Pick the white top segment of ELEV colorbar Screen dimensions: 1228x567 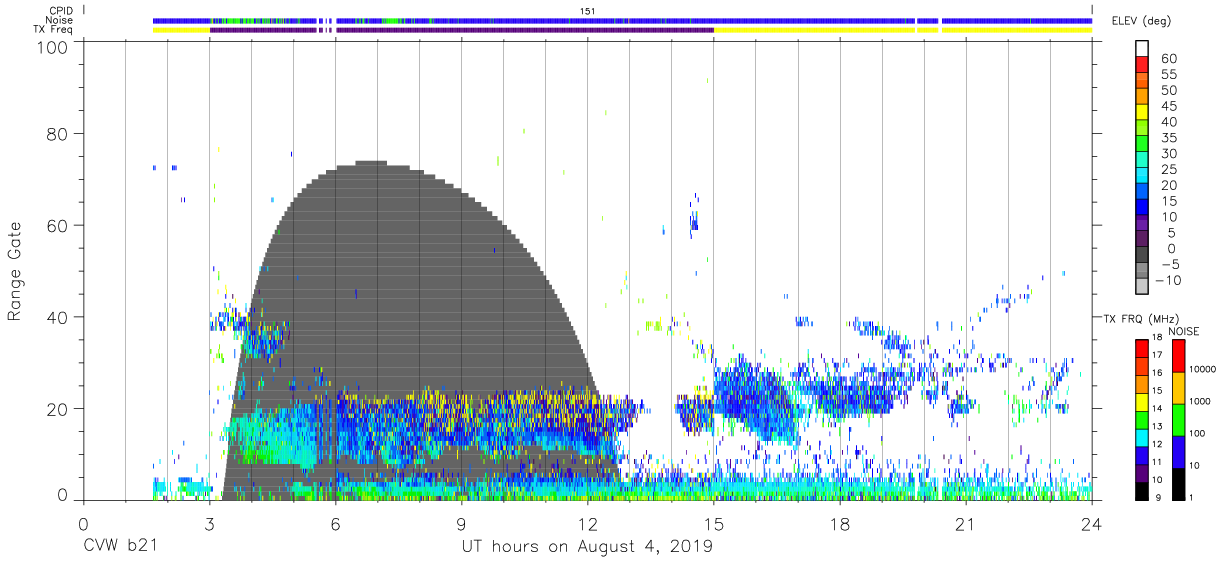[1143, 50]
